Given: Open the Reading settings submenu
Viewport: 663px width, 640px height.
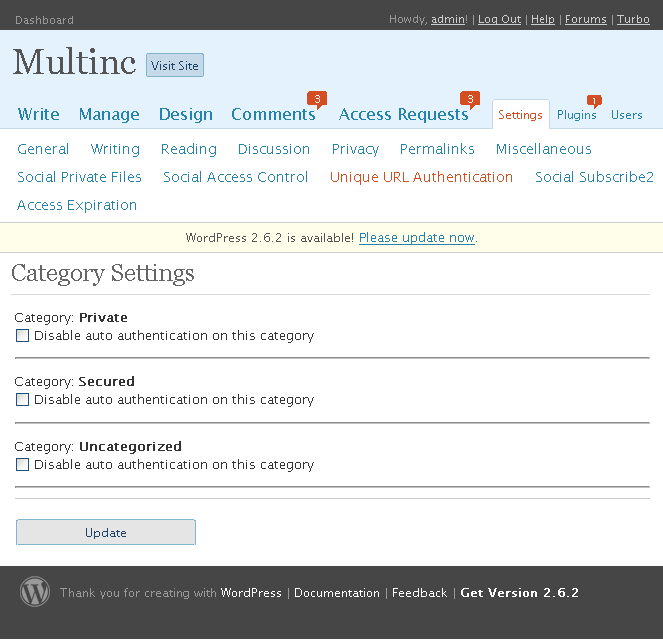Looking at the screenshot, I should pos(189,149).
